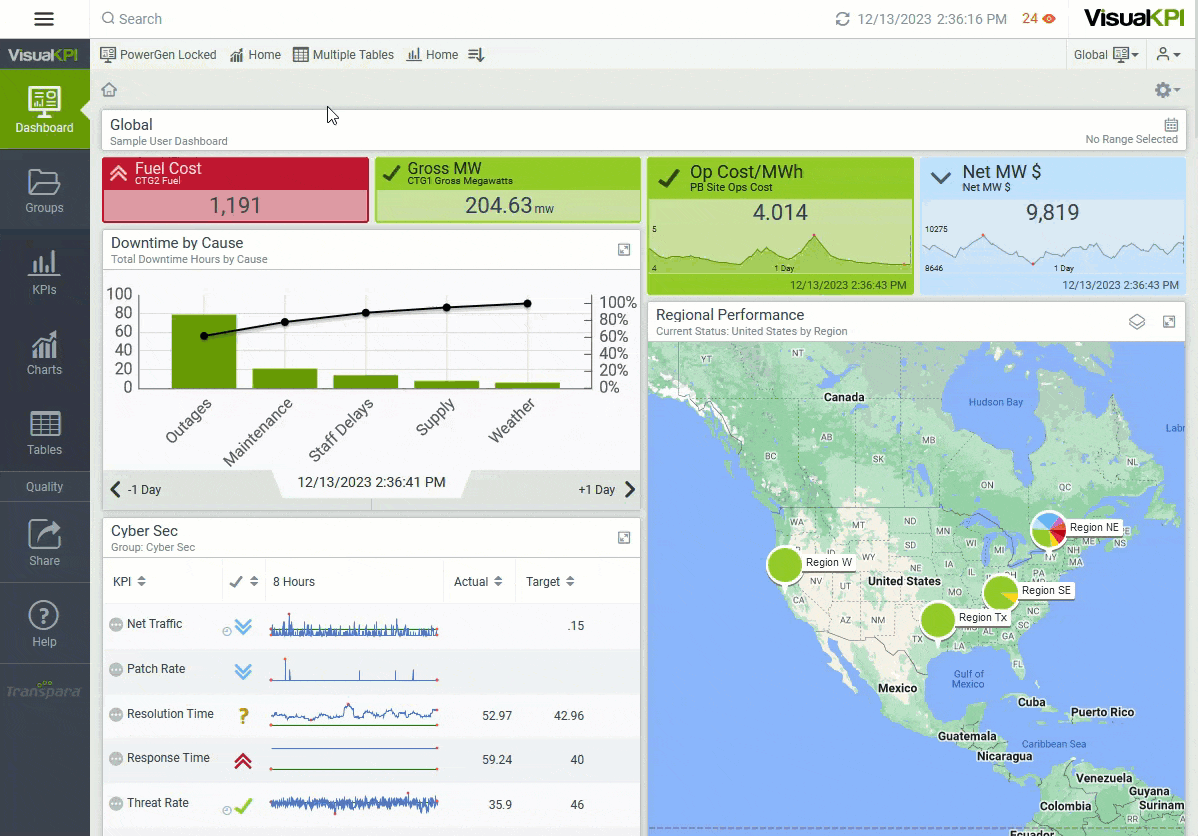Open Charts in sidebar
This screenshot has width=1198, height=836.
44,353
